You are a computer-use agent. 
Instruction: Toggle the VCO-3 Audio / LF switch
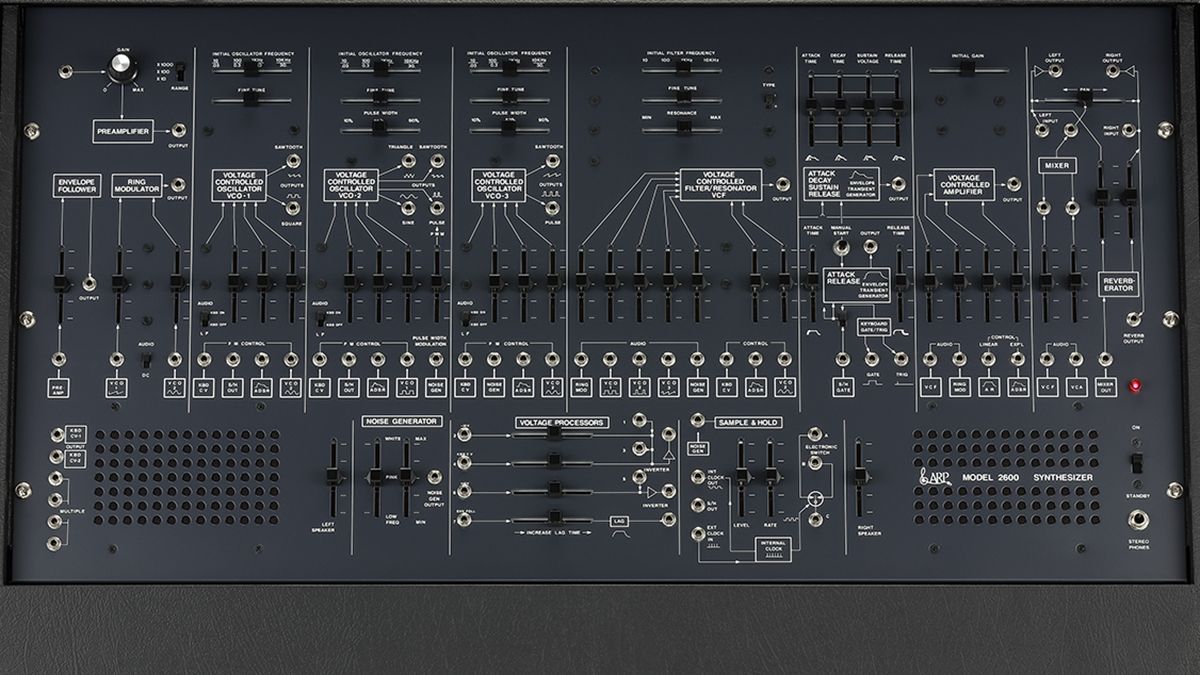[468, 319]
